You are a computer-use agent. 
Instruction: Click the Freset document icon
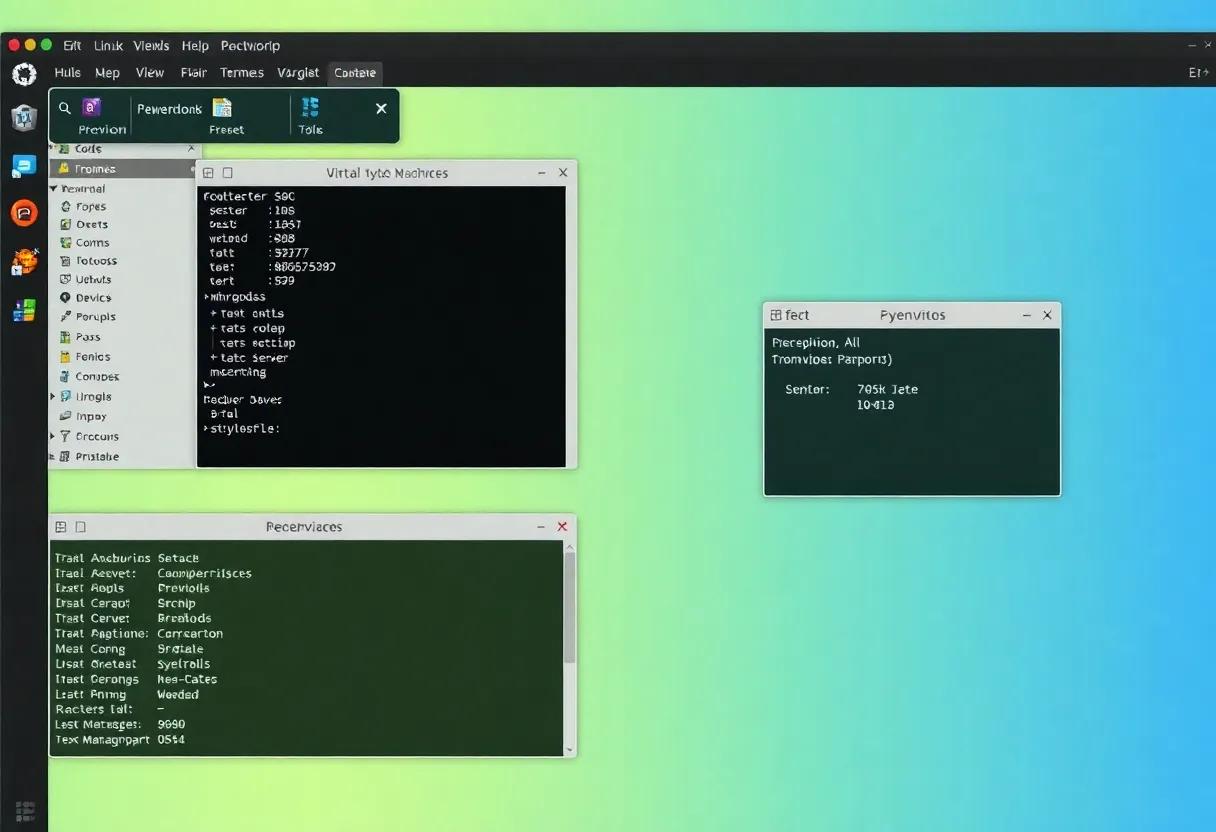tap(222, 108)
